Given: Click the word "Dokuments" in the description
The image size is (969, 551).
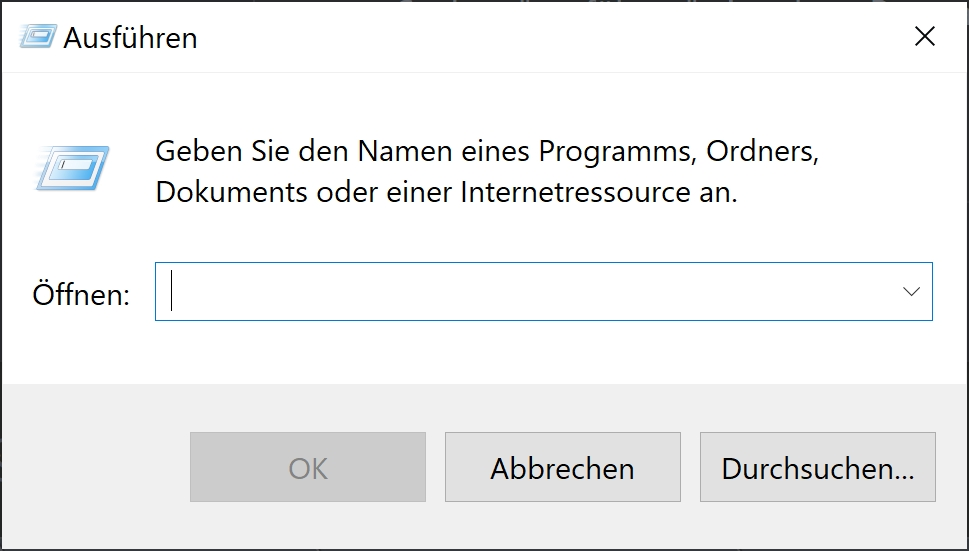Looking at the screenshot, I should (231, 192).
